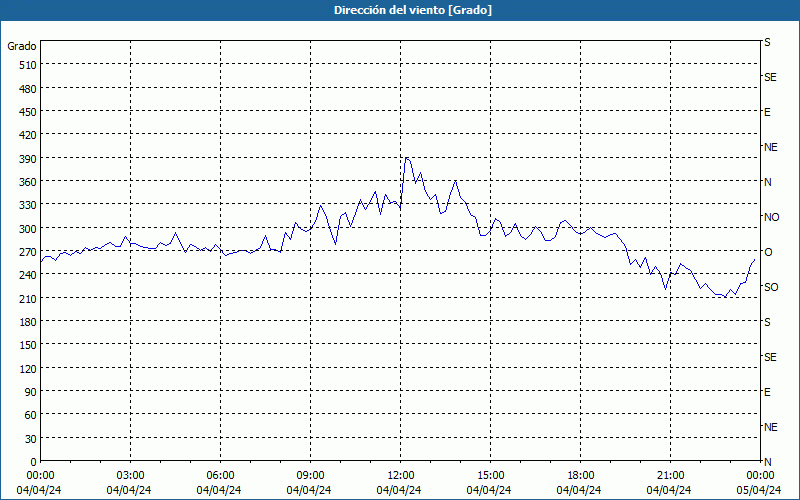The image size is (800, 500).
Task: Pick the 18:00 time label
Action: tap(581, 476)
